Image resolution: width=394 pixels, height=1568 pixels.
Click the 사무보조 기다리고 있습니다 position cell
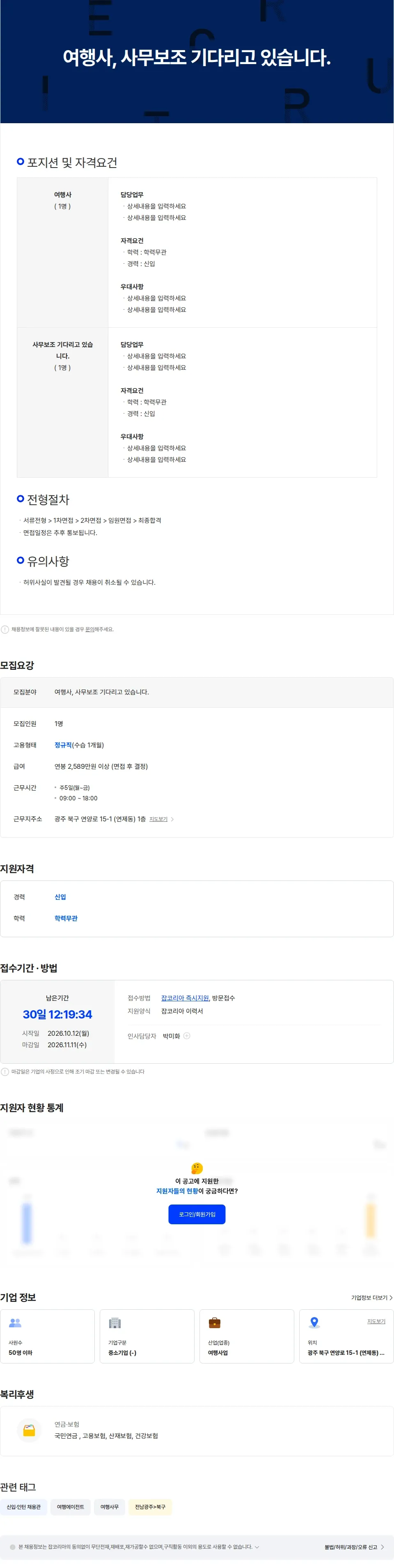[63, 402]
